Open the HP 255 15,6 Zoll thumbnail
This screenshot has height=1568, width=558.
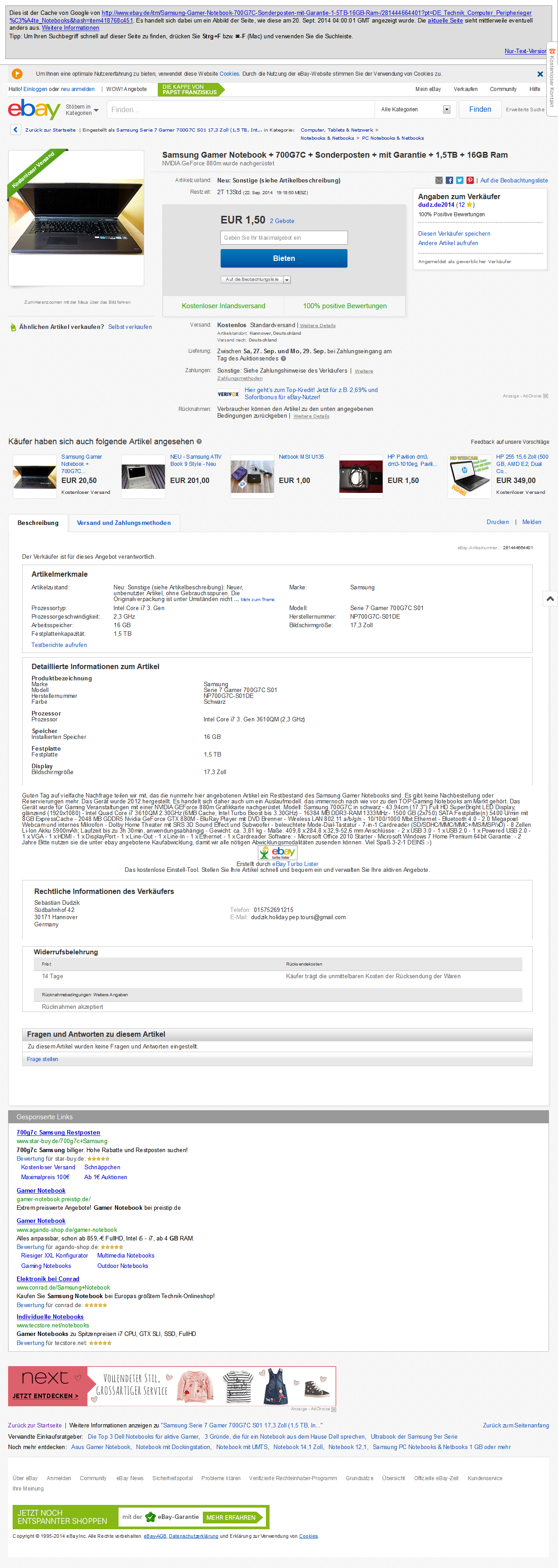tap(470, 477)
